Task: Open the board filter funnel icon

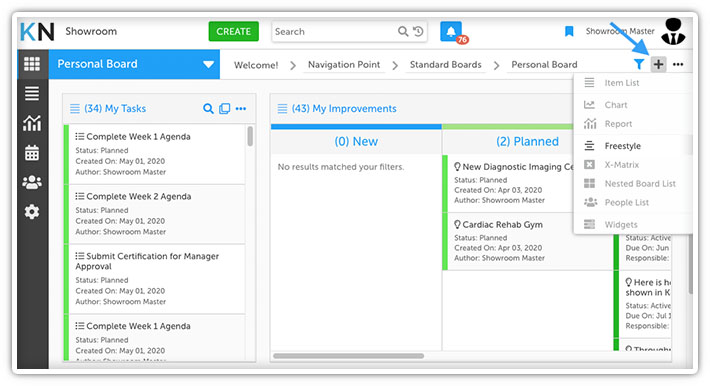Action: (x=638, y=64)
